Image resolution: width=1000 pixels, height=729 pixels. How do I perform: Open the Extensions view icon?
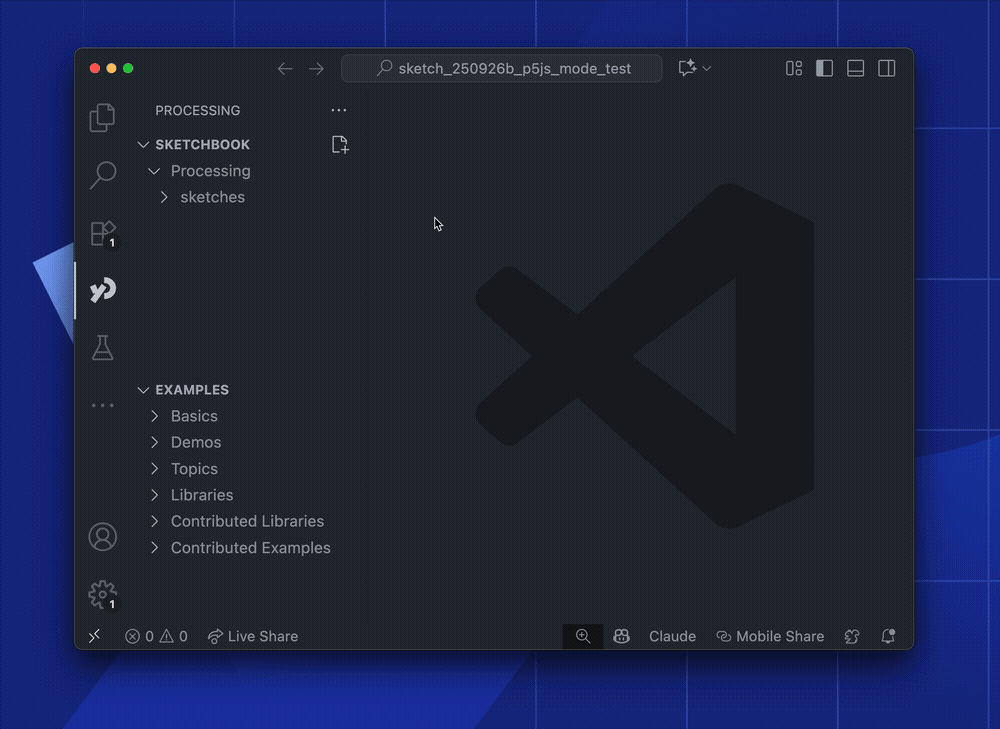102,233
